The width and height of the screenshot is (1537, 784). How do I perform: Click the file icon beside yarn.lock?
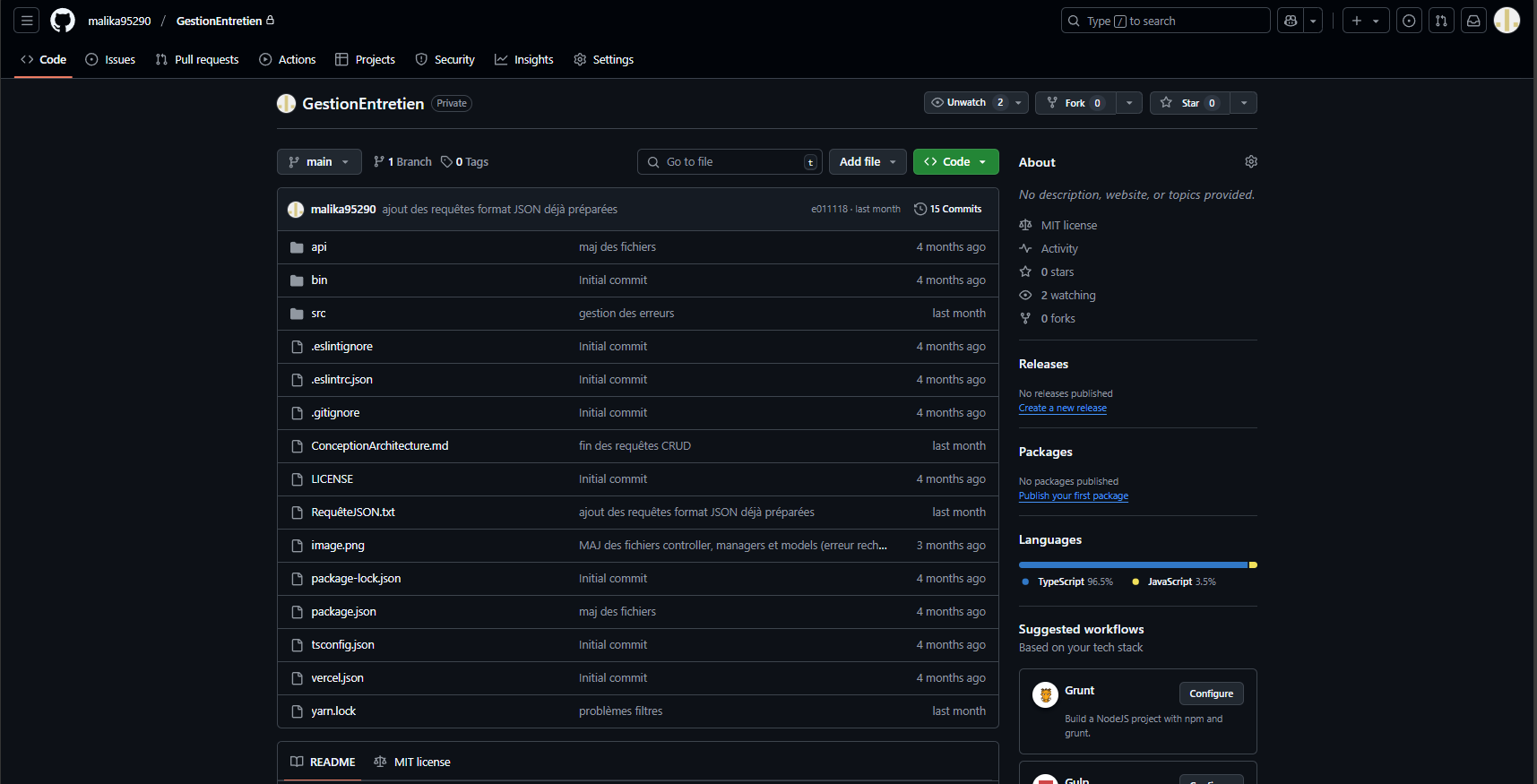[297, 711]
